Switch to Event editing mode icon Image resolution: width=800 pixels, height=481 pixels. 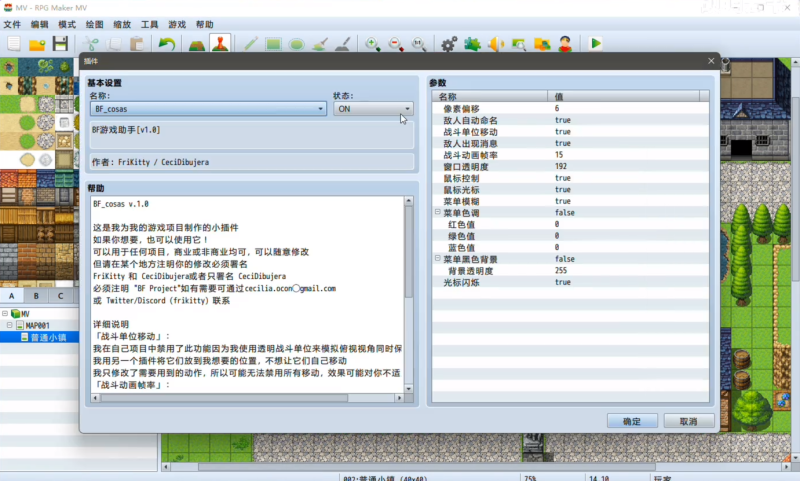220,44
